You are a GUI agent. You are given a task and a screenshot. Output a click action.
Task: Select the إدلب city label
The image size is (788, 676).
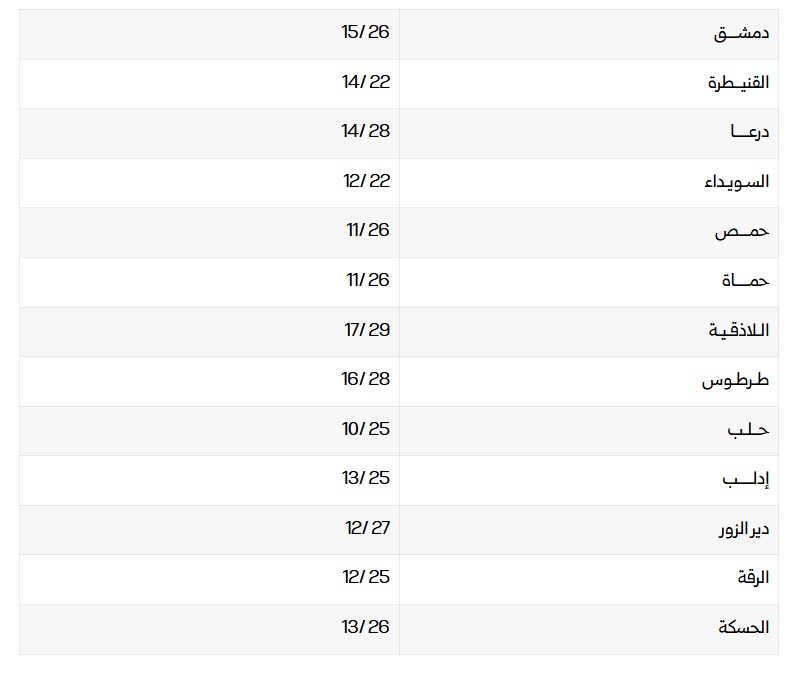(746, 479)
